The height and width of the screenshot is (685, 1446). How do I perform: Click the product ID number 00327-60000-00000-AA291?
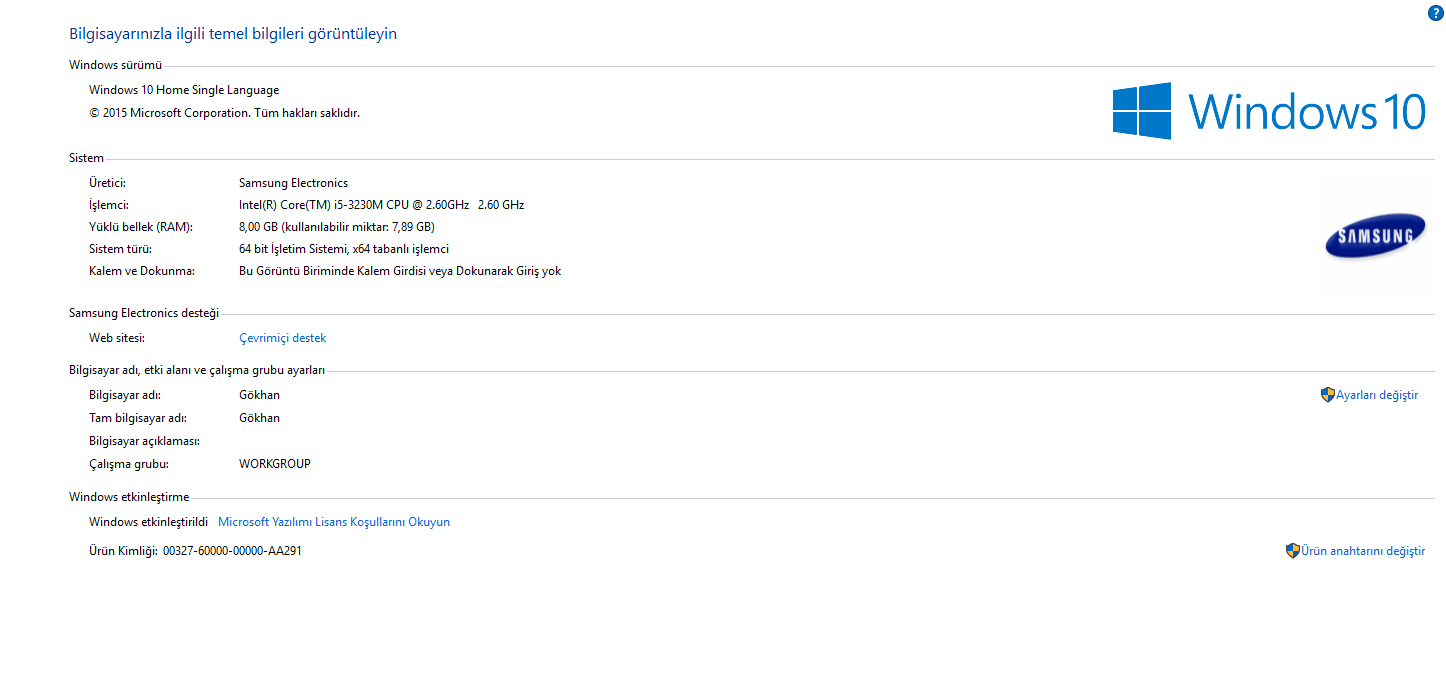click(232, 551)
